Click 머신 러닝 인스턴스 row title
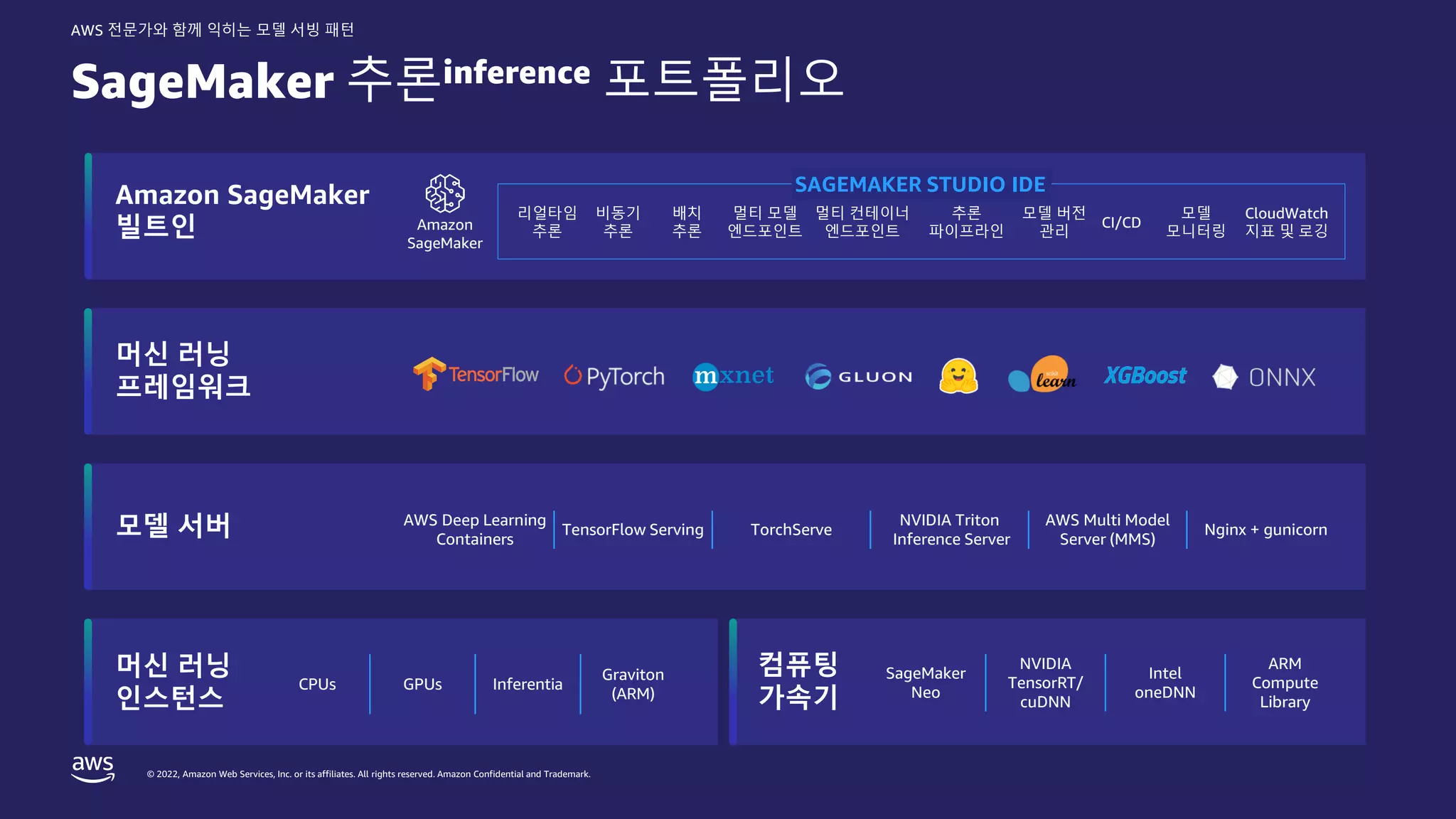The image size is (1456, 819). click(x=173, y=681)
